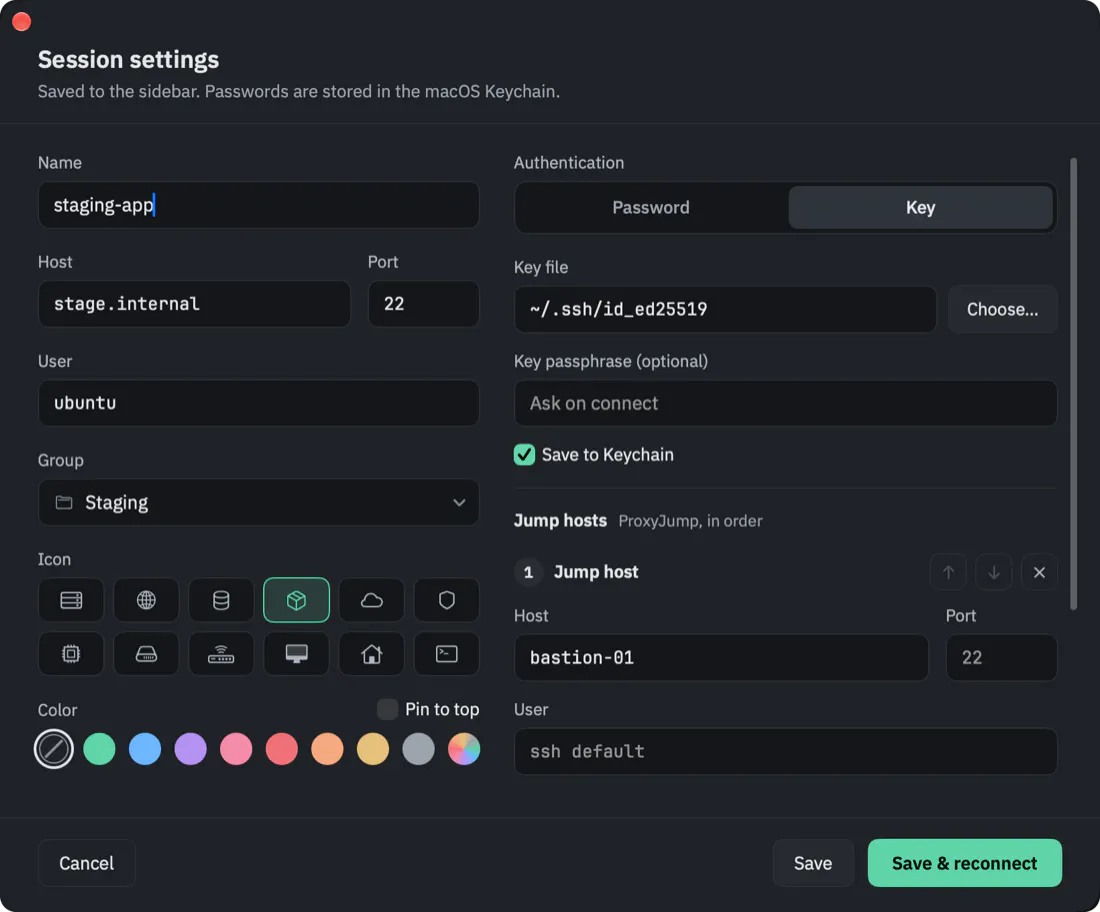Select the no-color swatch

coord(54,749)
